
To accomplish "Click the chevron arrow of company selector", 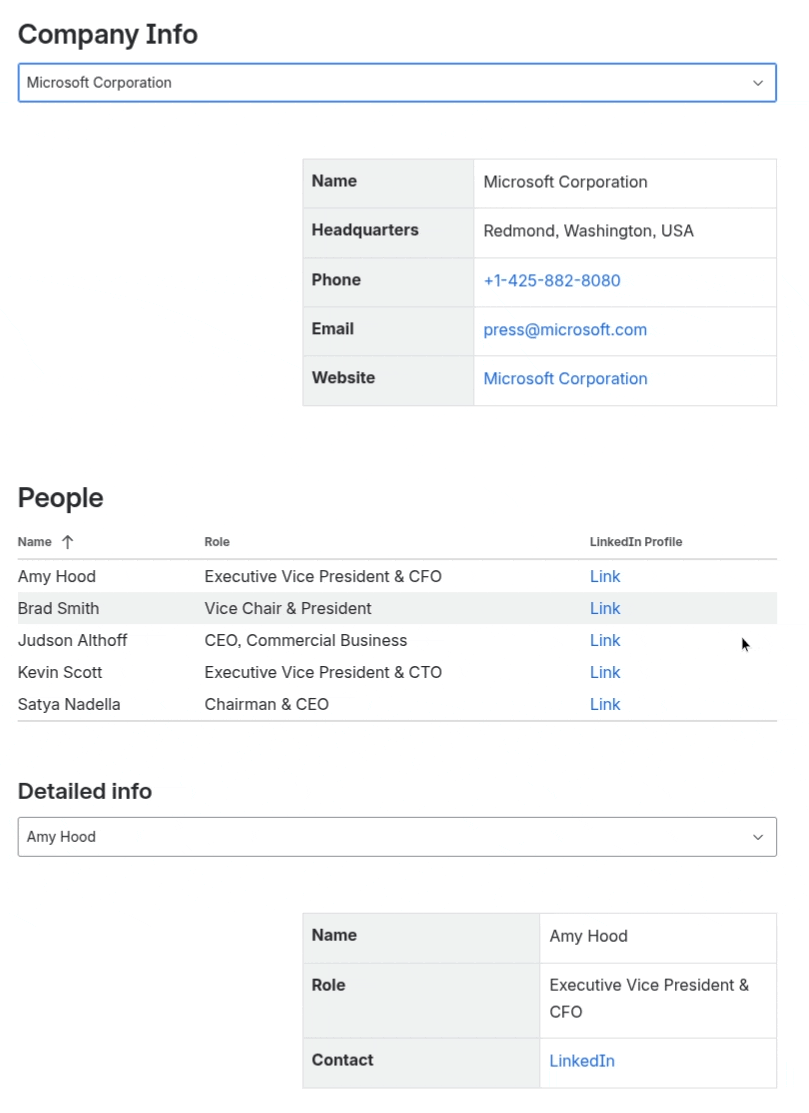I will tap(758, 83).
